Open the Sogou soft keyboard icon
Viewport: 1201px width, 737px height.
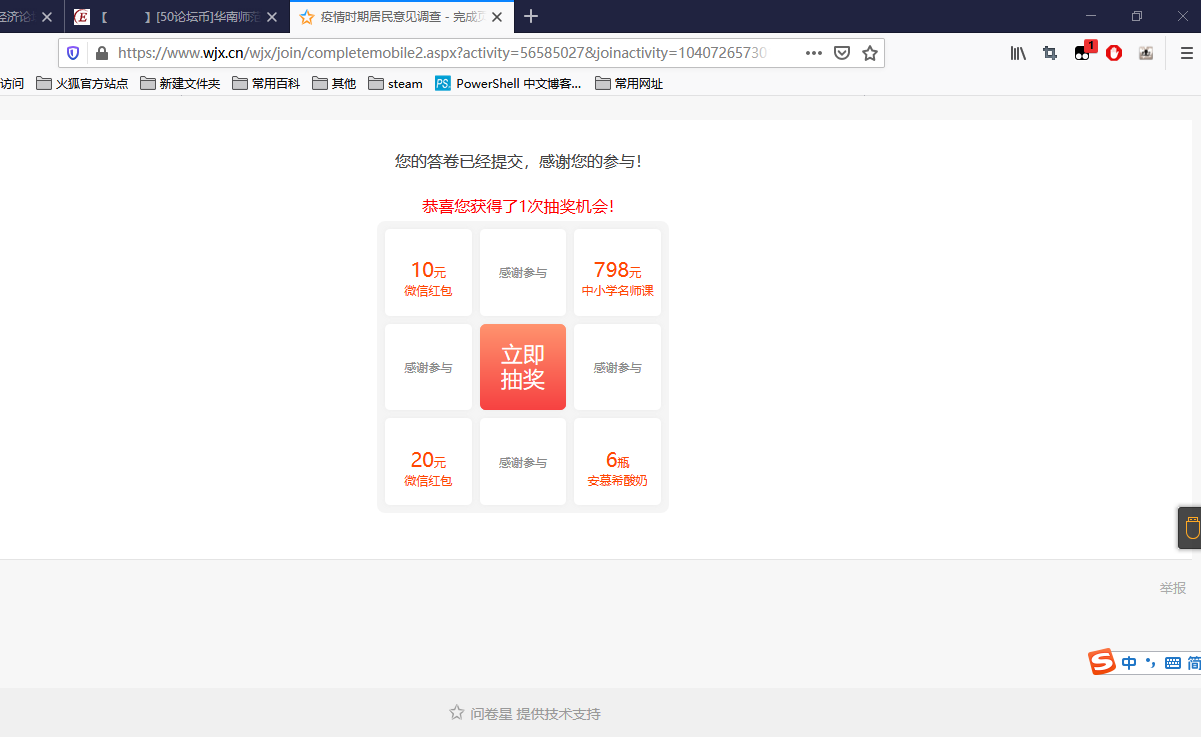tap(1173, 663)
